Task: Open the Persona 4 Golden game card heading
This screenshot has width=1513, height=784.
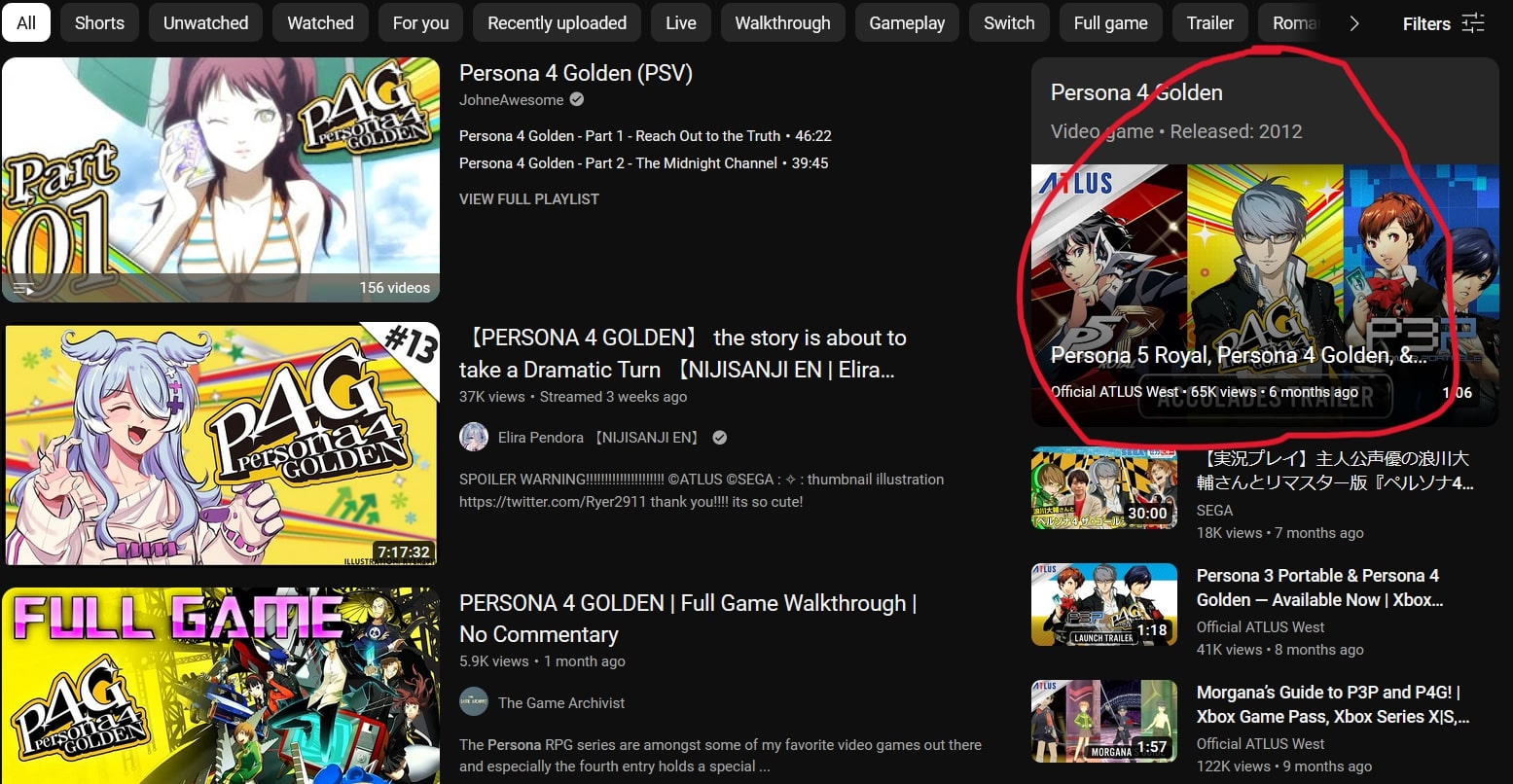Action: coord(1136,92)
